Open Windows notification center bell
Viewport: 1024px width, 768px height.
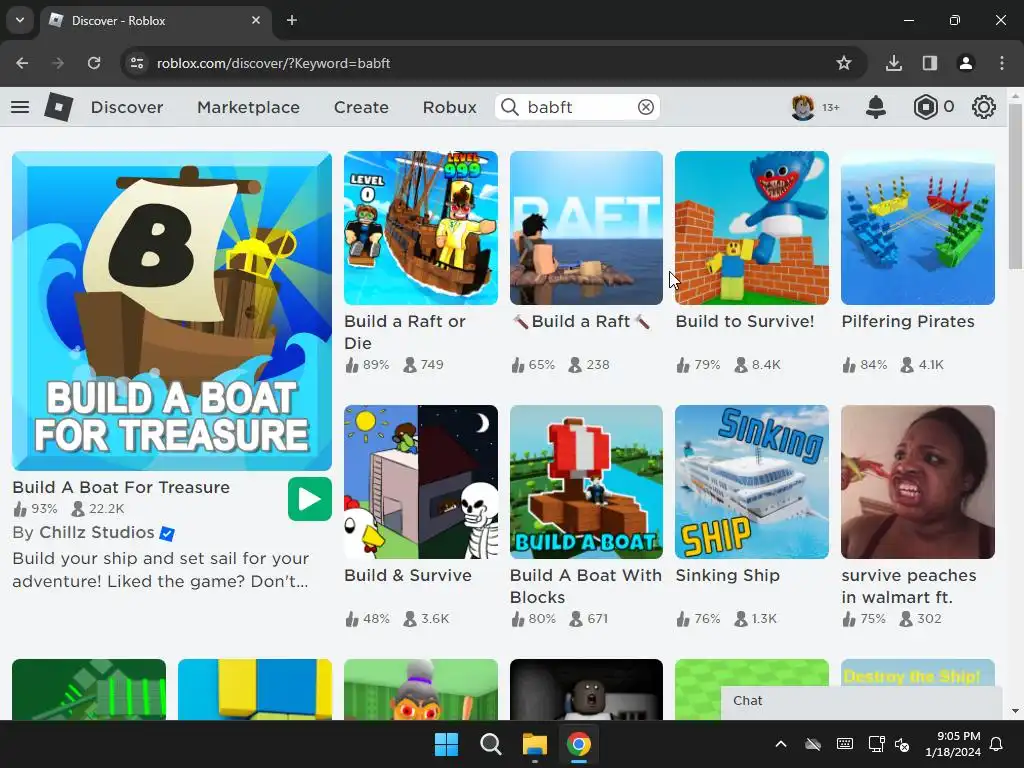pyautogui.click(x=997, y=744)
